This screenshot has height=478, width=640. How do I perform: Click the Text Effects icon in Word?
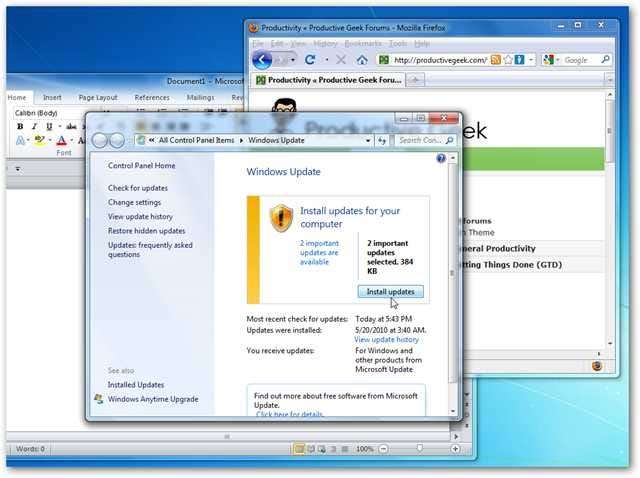click(x=20, y=140)
